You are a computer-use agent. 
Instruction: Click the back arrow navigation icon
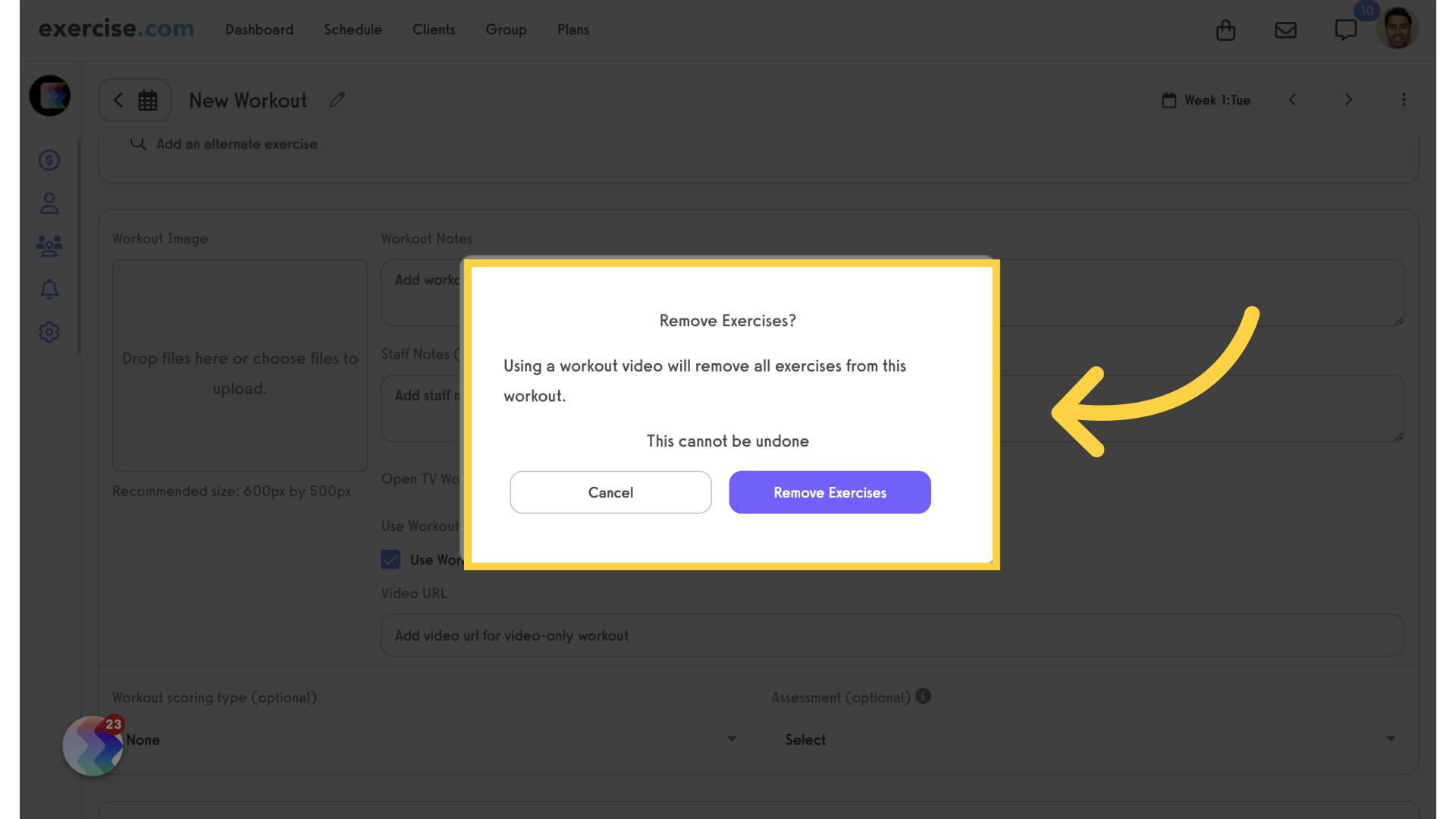[x=118, y=99]
